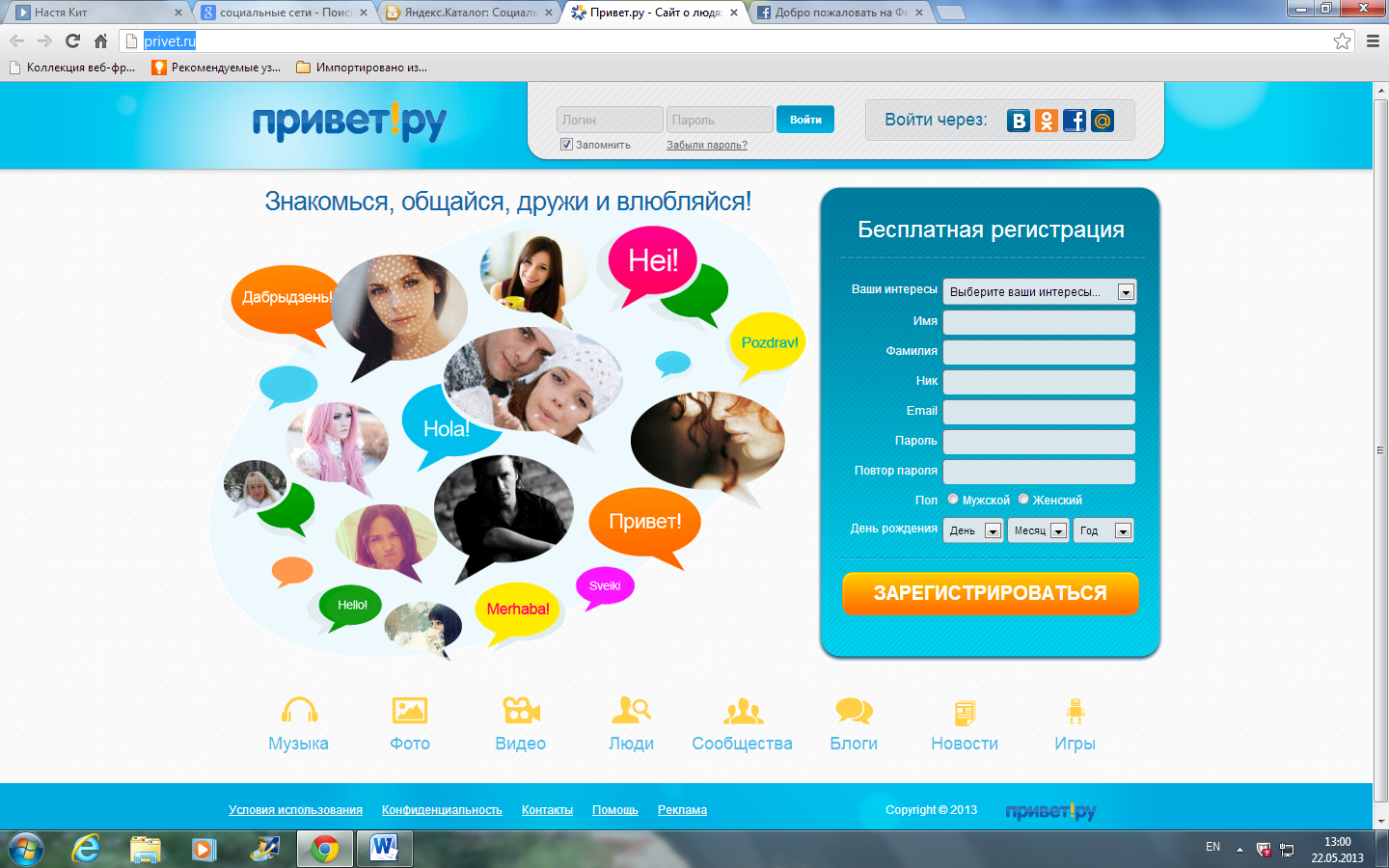1389x868 pixels.
Task: Open the Контакты footer link
Action: (547, 810)
